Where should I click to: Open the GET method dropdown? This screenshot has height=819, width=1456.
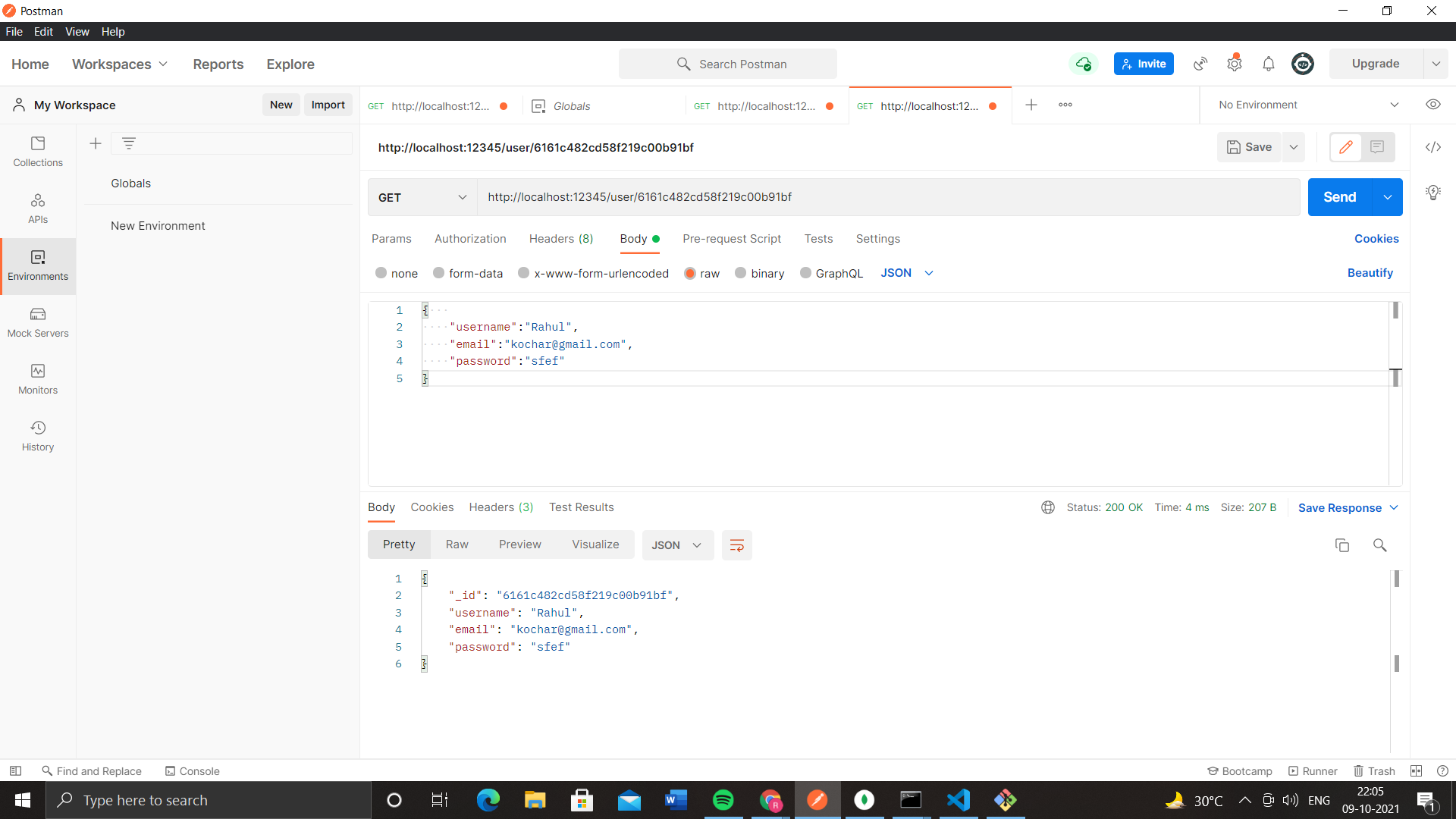422,197
